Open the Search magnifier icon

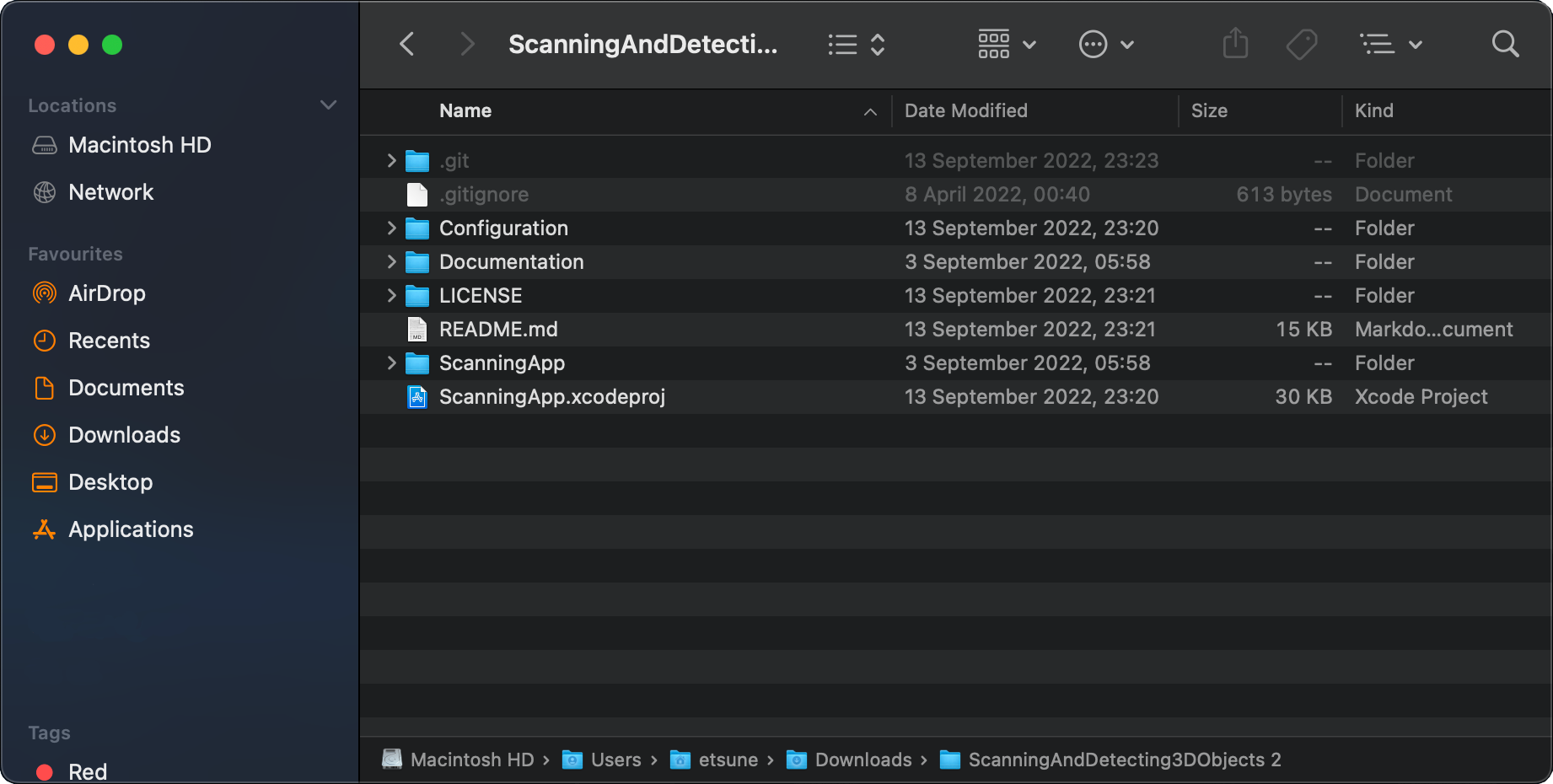coord(1505,44)
